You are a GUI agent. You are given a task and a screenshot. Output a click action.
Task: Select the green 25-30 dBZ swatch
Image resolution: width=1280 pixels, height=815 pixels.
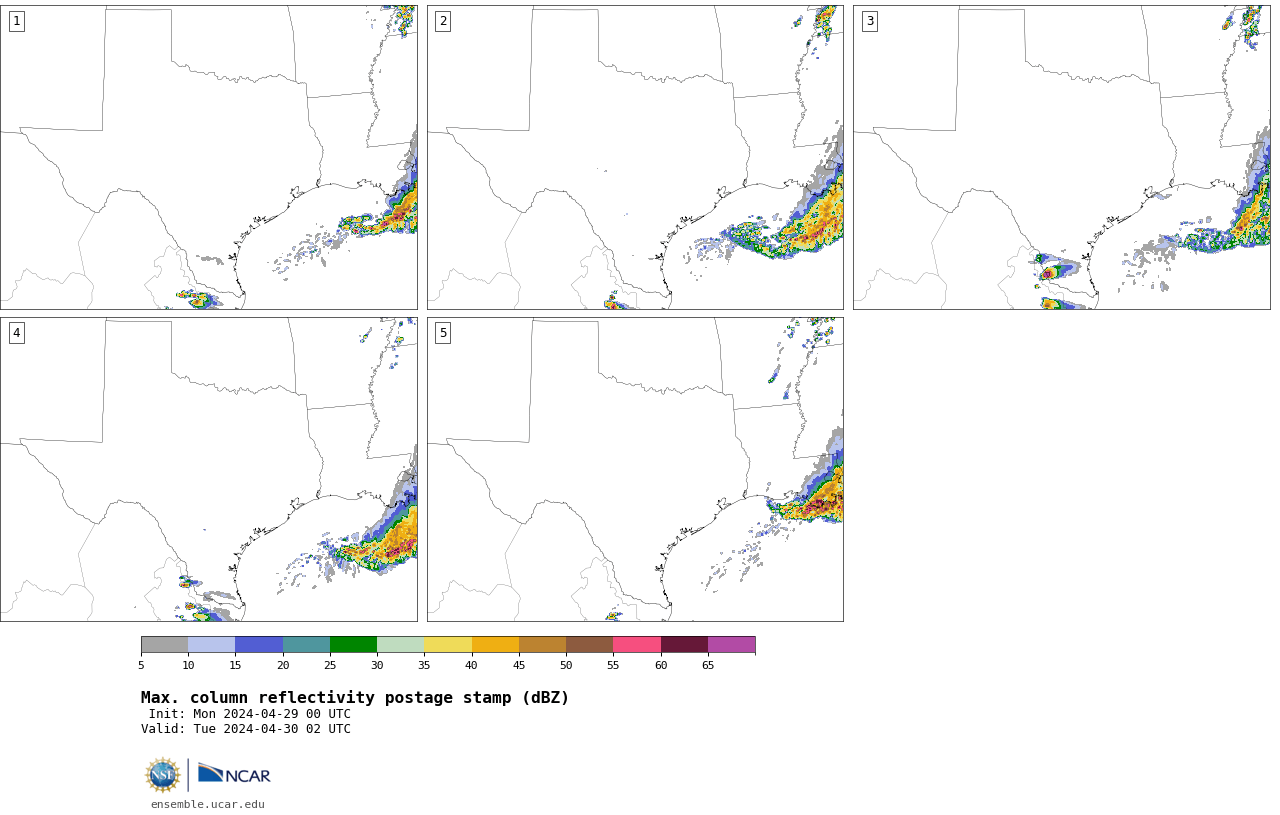point(353,644)
